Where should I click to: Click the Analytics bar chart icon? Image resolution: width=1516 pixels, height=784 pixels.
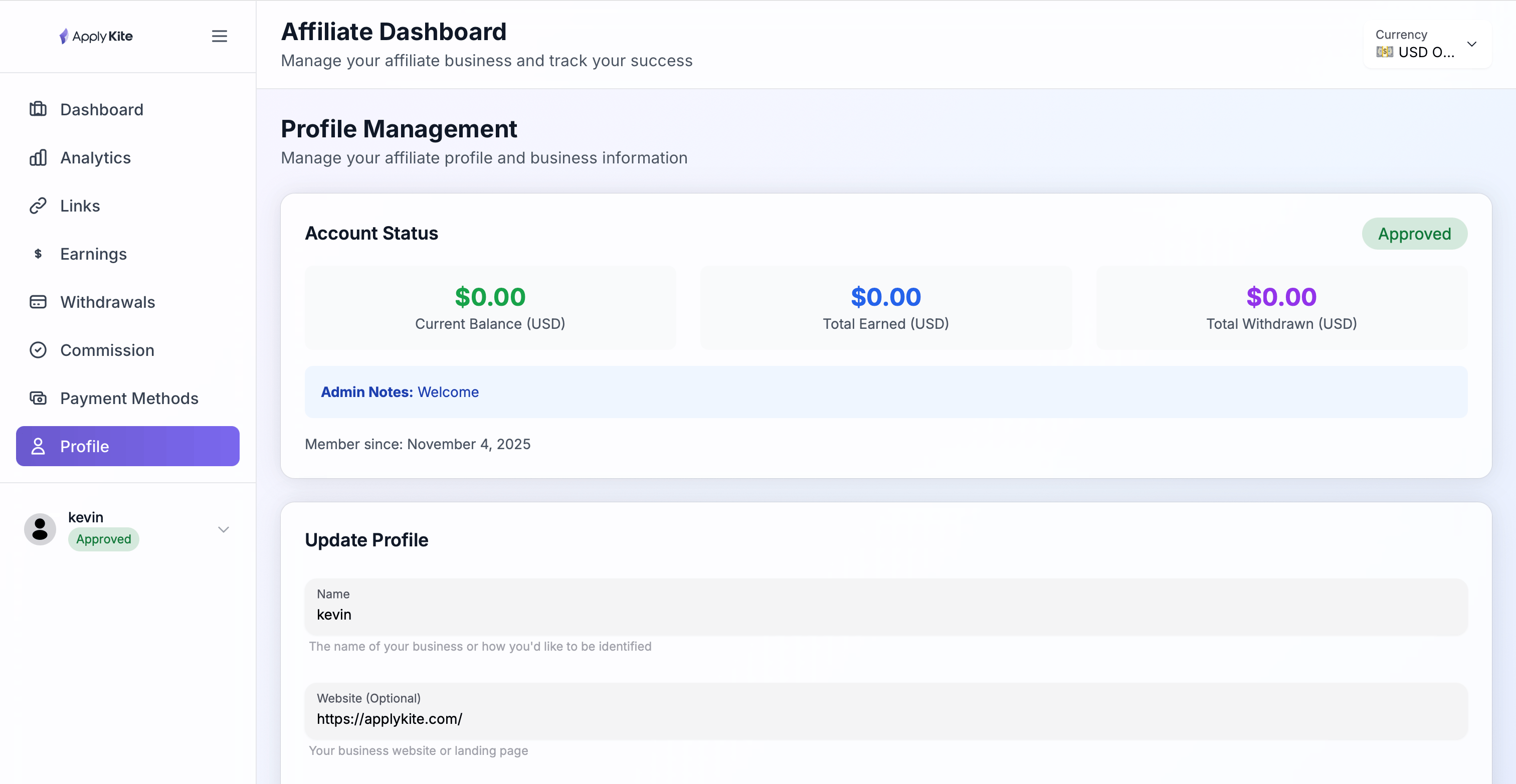pyautogui.click(x=38, y=158)
